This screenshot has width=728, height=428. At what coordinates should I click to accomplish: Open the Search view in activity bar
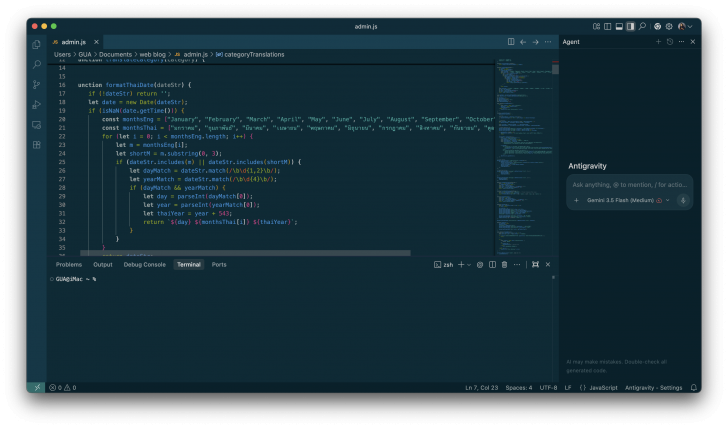(37, 65)
